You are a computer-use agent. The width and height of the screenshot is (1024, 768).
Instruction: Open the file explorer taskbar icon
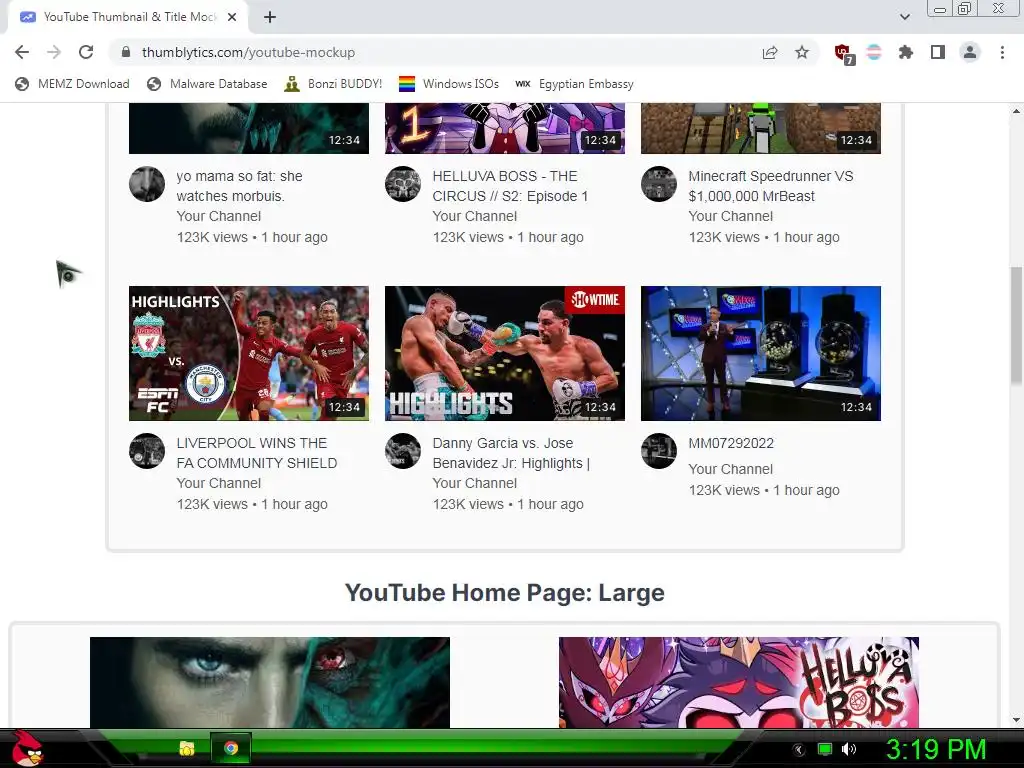click(187, 748)
